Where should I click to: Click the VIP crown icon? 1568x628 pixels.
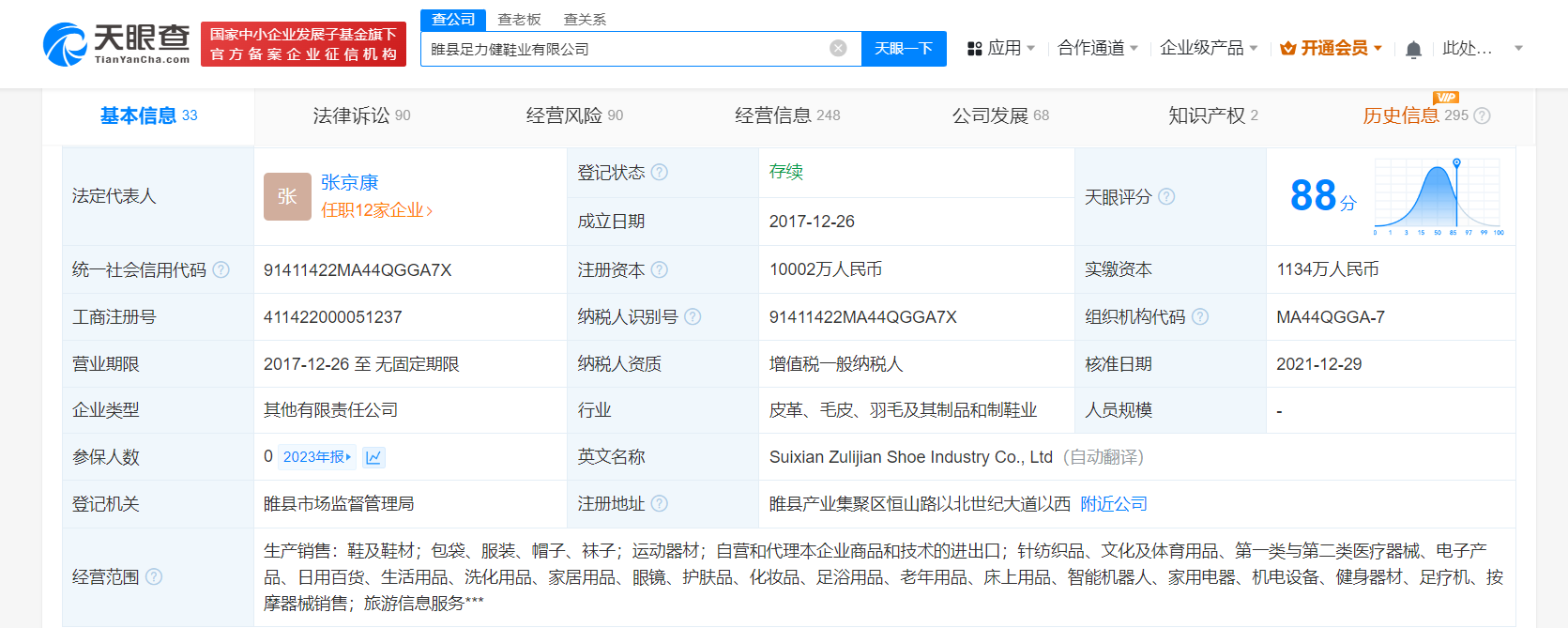pos(1288,48)
